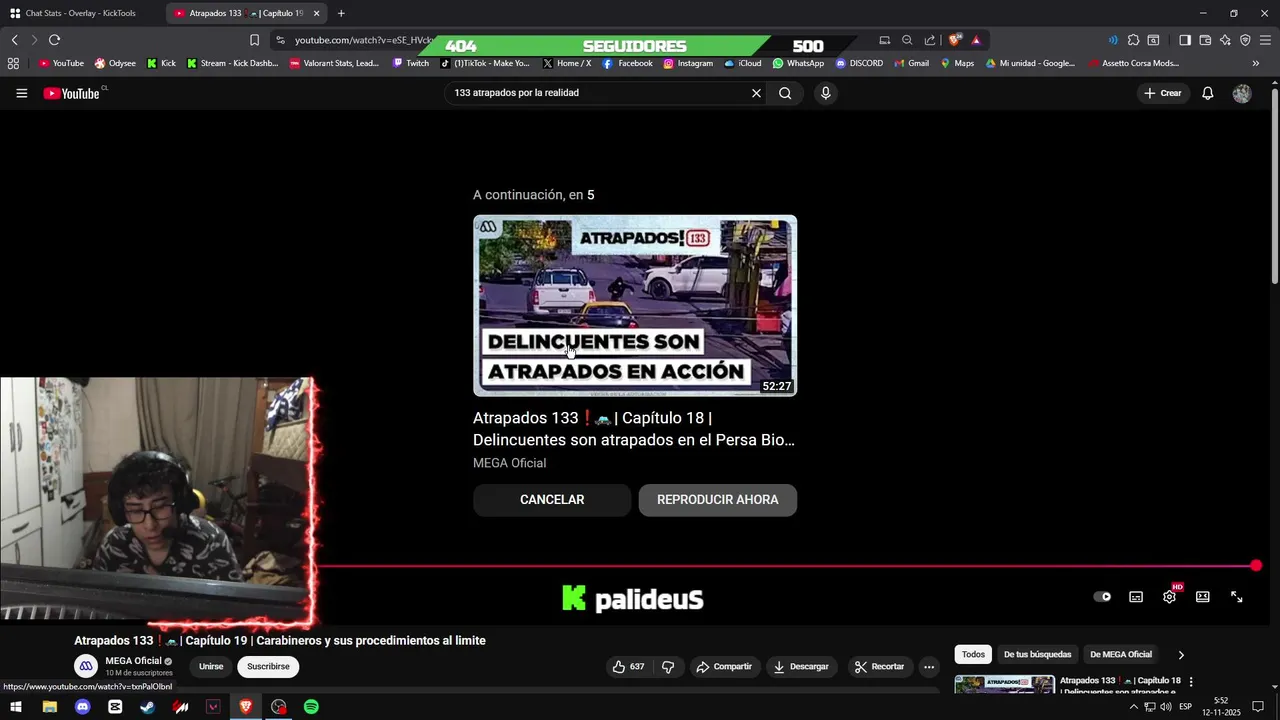Open the volume control in the tray
This screenshot has width=1280, height=720.
tap(1166, 707)
